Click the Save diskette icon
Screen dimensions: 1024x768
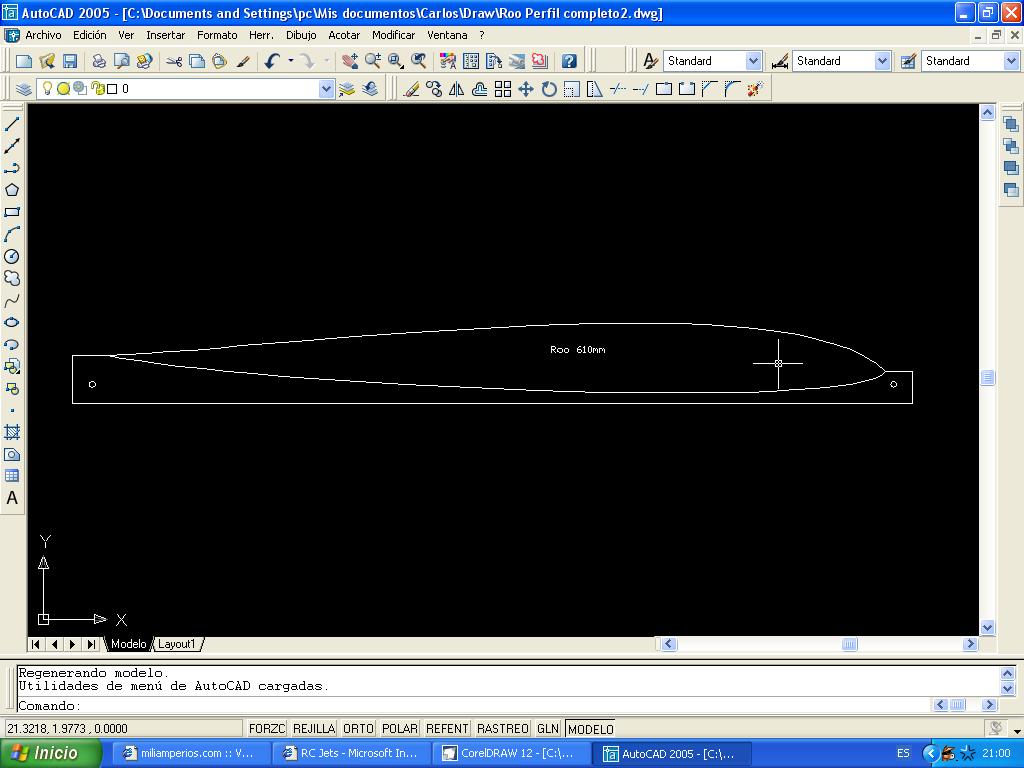tap(70, 61)
